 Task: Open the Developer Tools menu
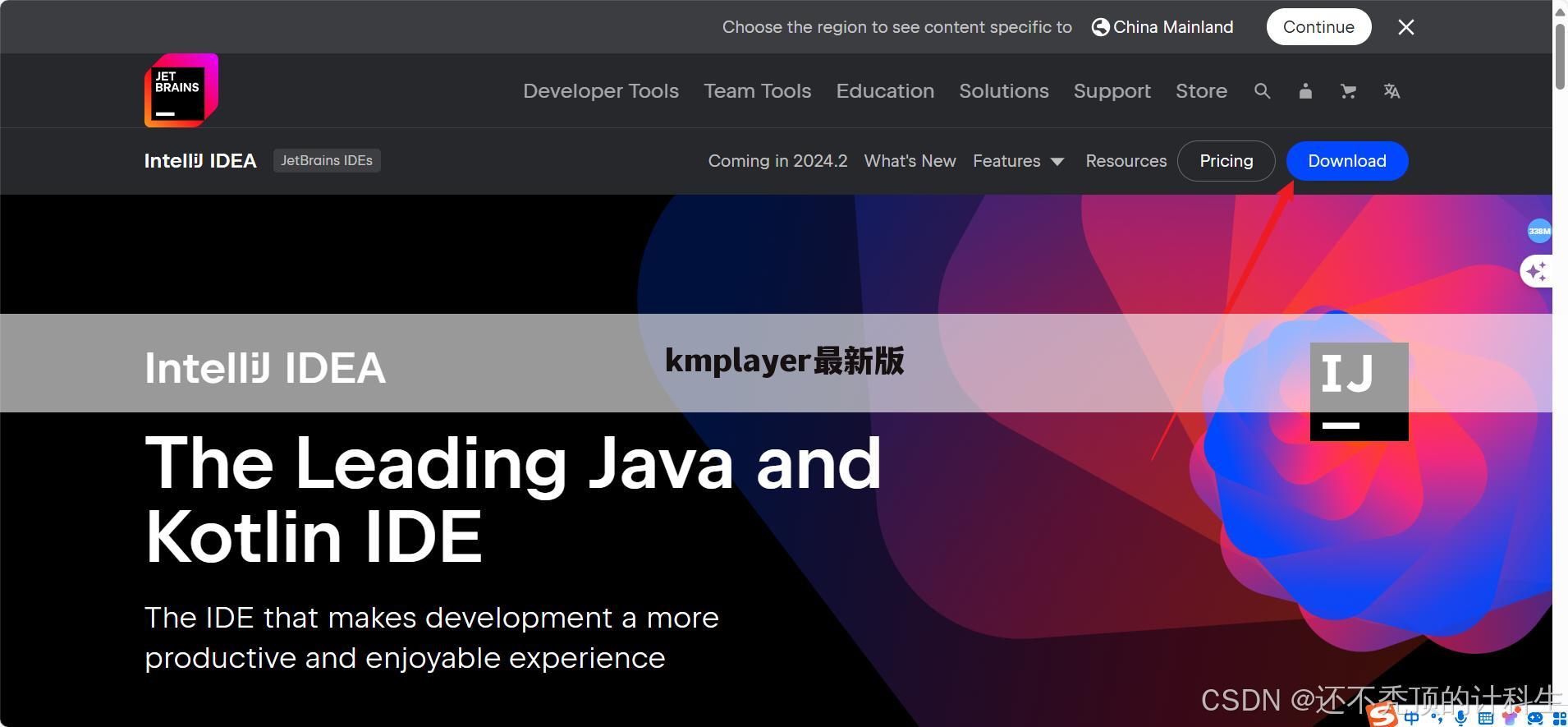(x=601, y=91)
